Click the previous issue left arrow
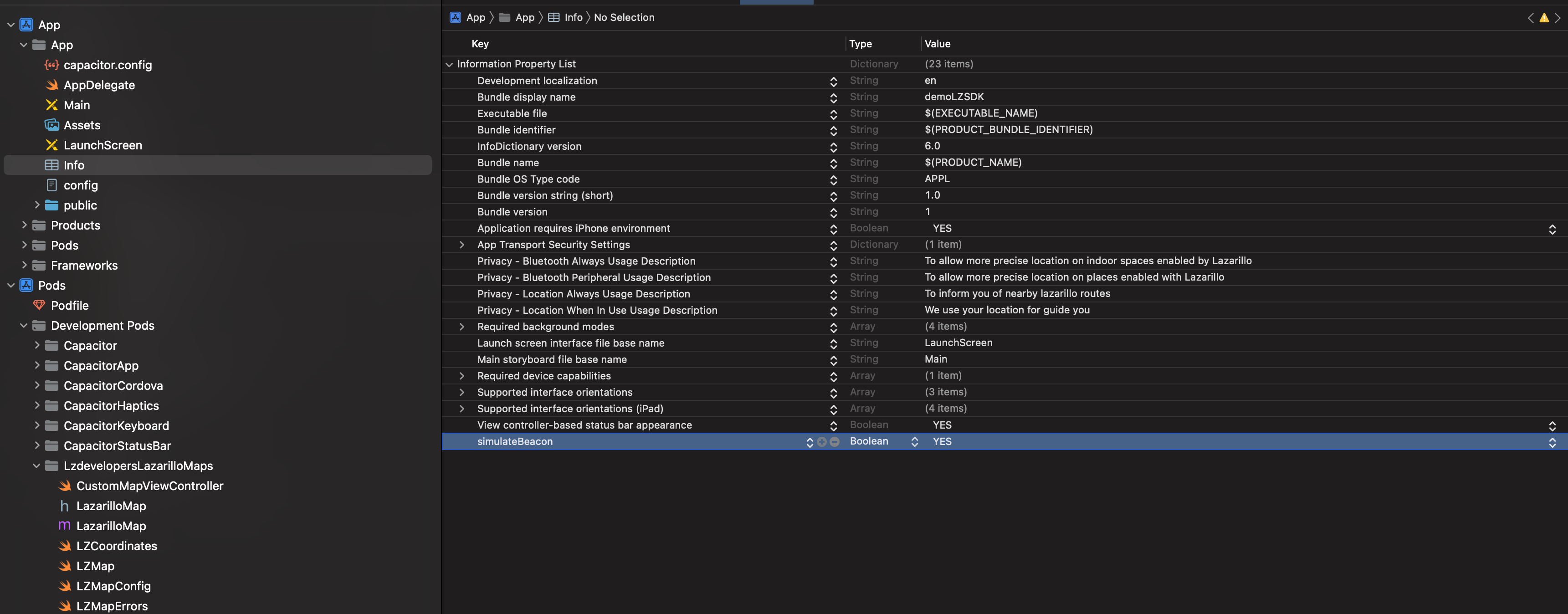Viewport: 1568px width, 614px height. pos(1530,18)
